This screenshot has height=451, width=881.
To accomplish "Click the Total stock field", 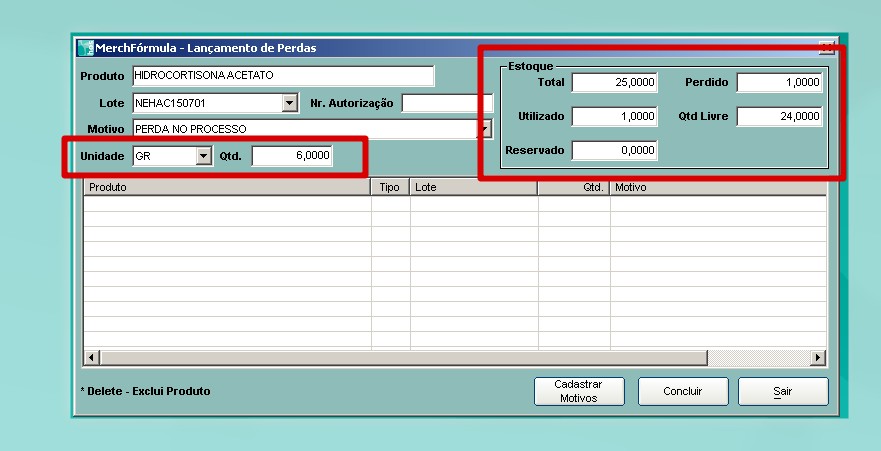I will pyautogui.click(x=614, y=82).
